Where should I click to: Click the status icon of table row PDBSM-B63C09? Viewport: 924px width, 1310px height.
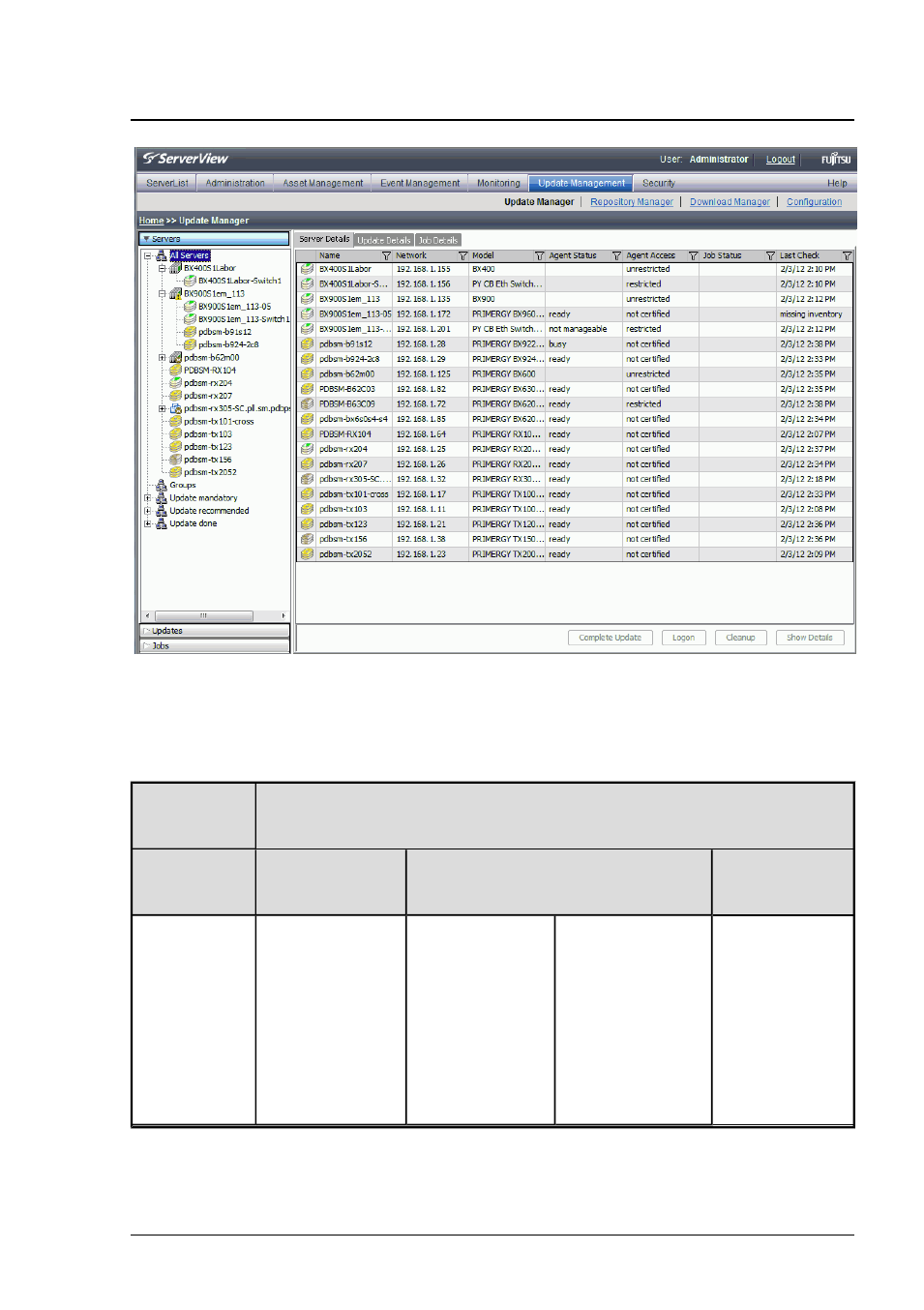307,403
